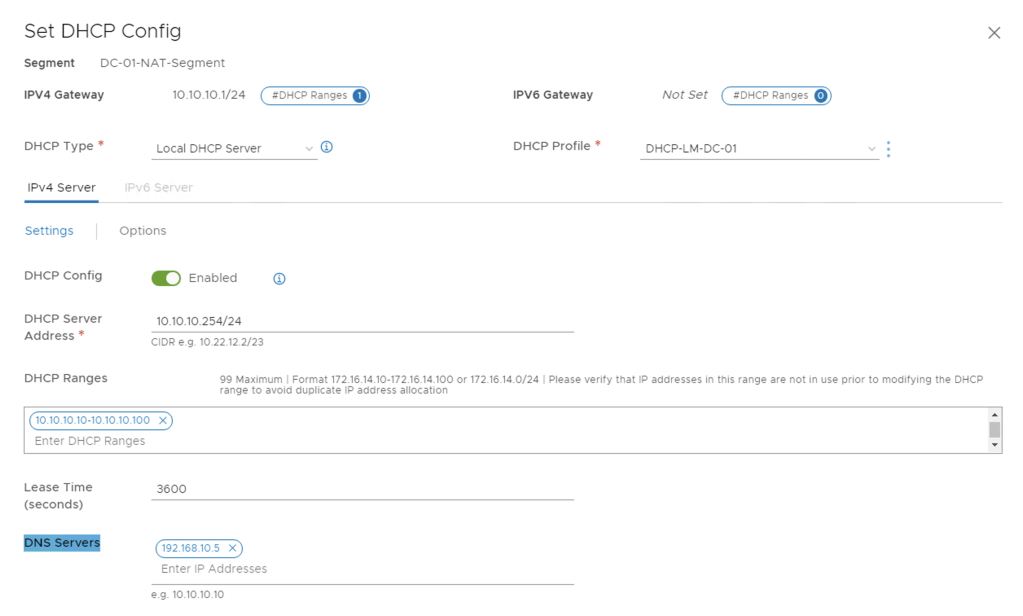The width and height of the screenshot is (1023, 616).
Task: Click the DHCP Server Address field
Action: tap(362, 321)
